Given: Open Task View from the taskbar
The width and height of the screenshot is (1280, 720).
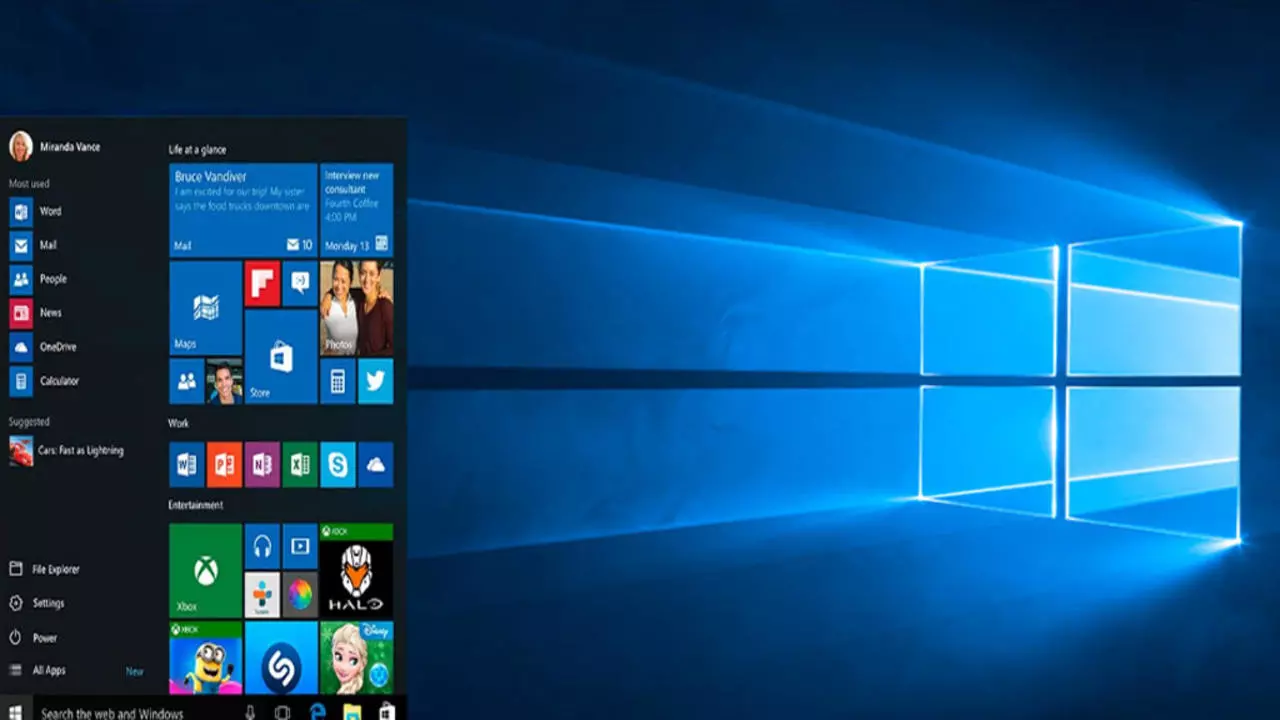Looking at the screenshot, I should click(283, 712).
